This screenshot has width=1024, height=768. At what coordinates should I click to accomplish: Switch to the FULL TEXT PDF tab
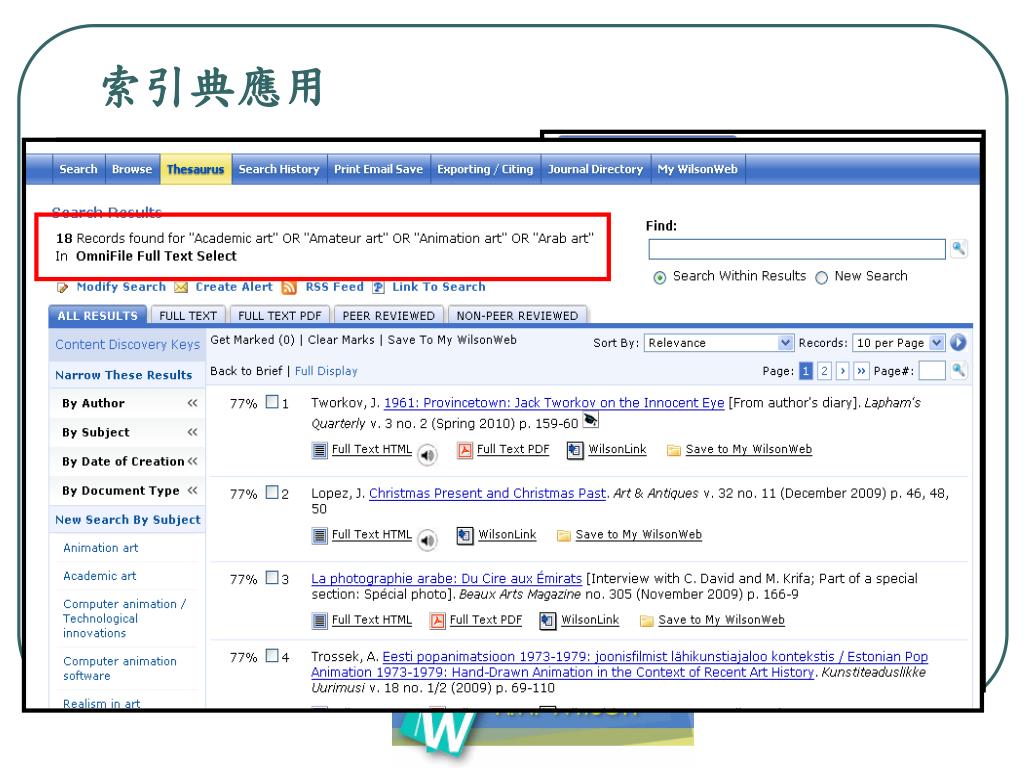[280, 315]
